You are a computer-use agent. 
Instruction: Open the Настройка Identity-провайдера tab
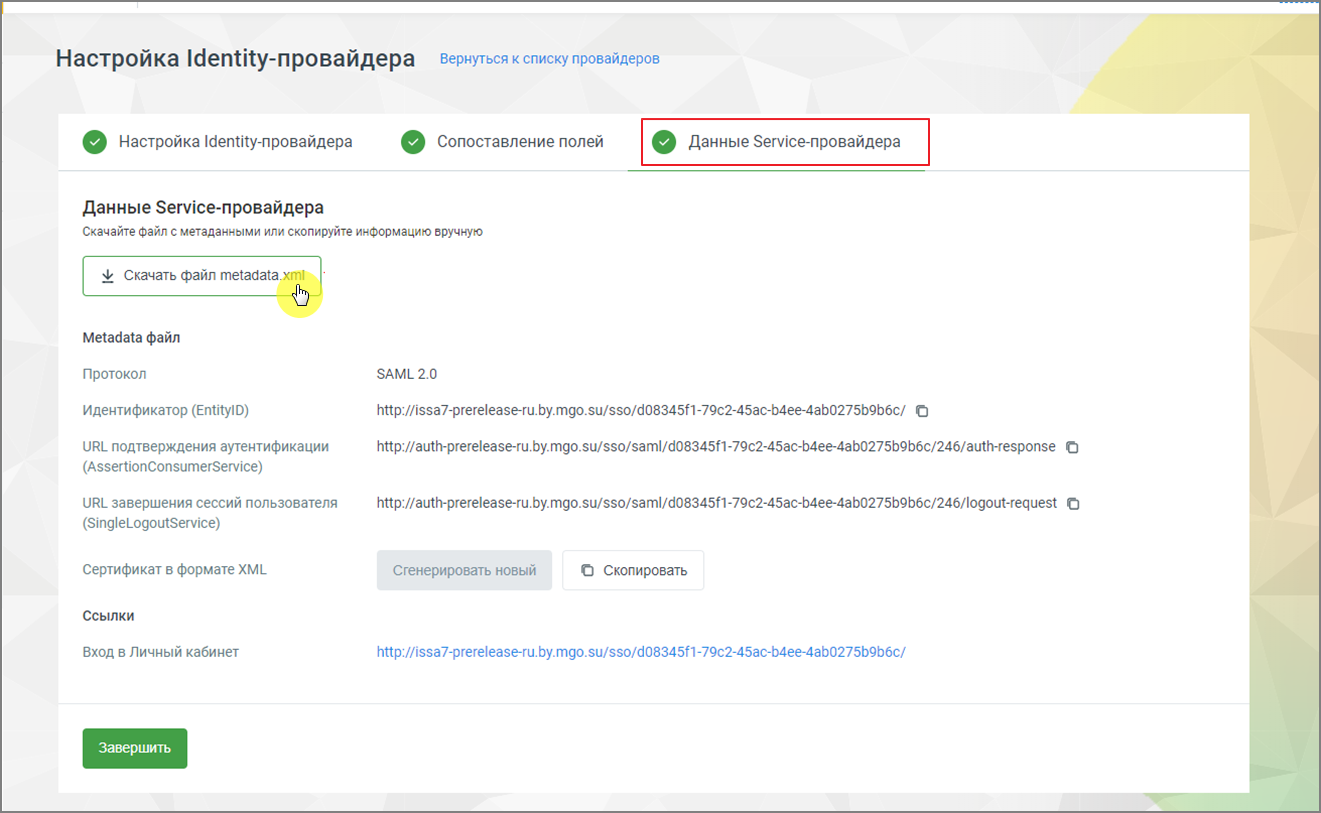(218, 142)
